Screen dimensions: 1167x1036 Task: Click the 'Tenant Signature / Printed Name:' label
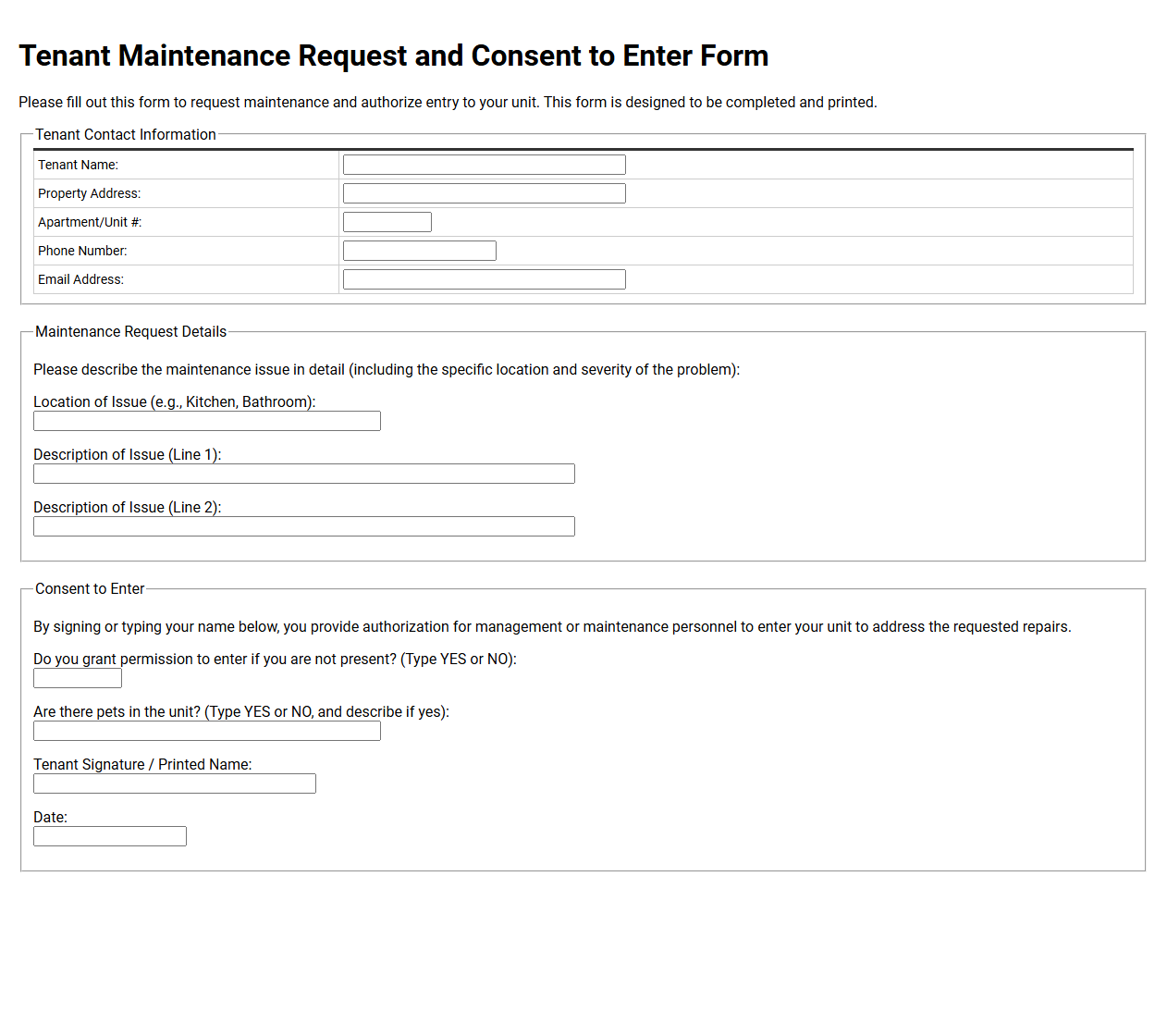tap(142, 764)
